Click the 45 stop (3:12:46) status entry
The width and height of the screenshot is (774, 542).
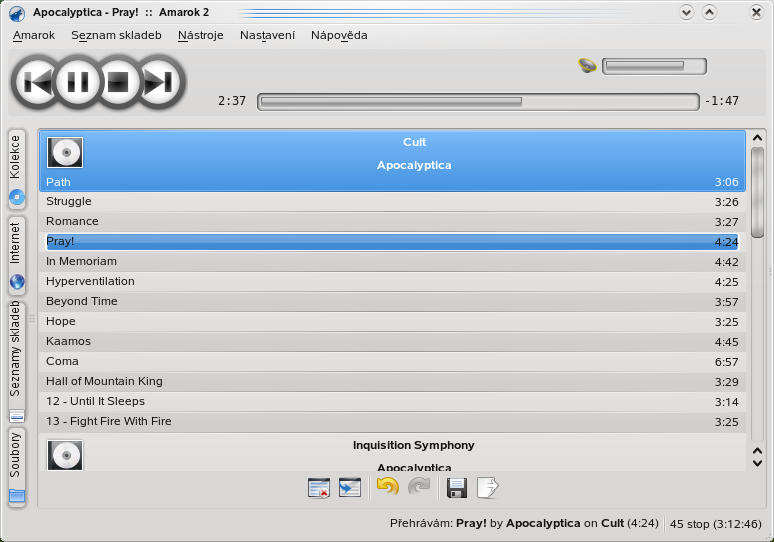click(x=715, y=524)
